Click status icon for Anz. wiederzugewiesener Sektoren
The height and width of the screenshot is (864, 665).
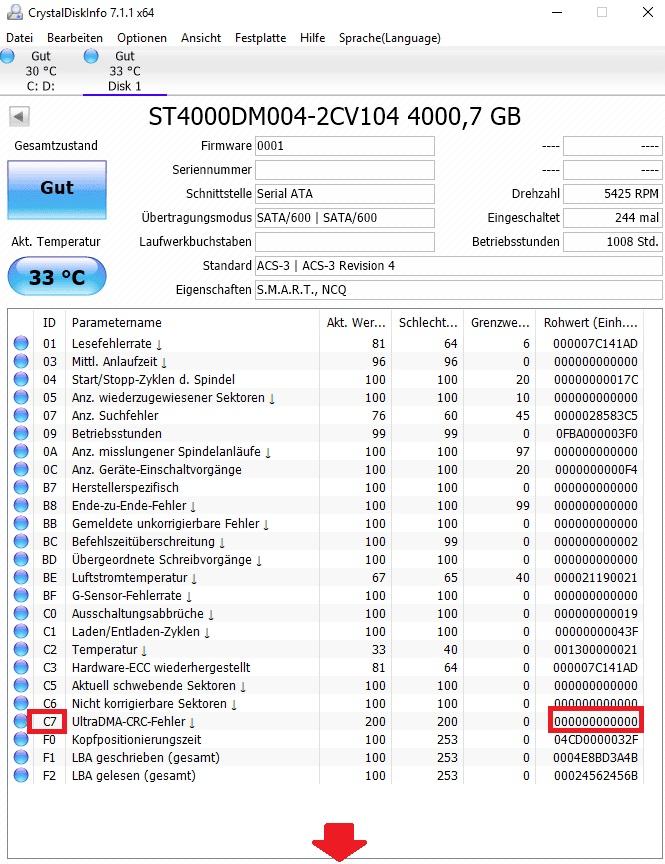click(21, 397)
